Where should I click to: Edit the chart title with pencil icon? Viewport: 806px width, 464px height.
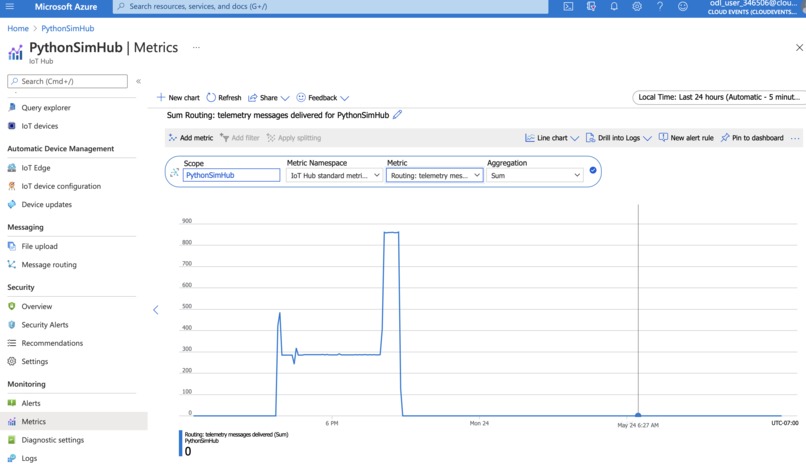397,115
